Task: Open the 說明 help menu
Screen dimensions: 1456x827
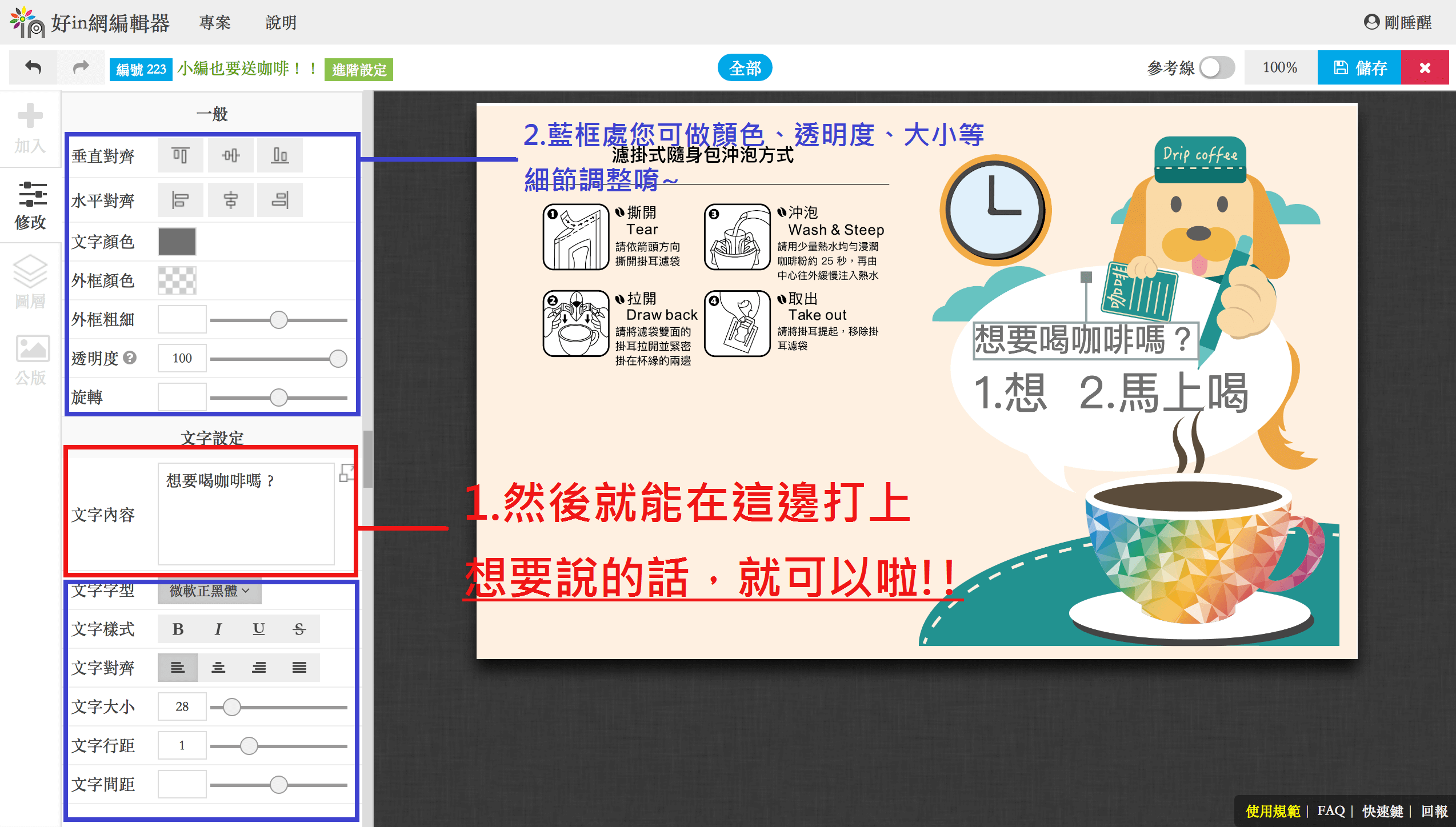Action: [281, 22]
